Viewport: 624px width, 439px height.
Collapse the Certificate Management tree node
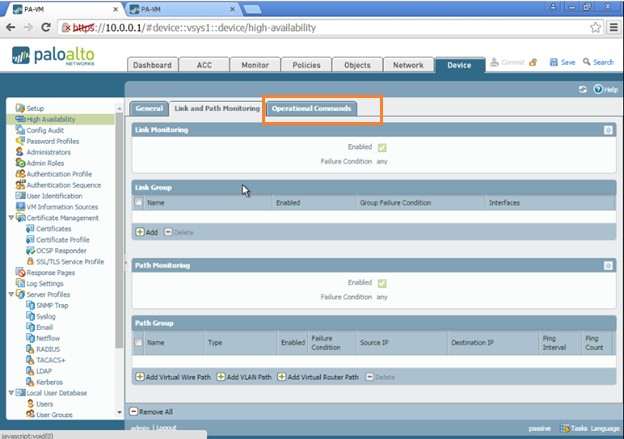(x=10, y=218)
